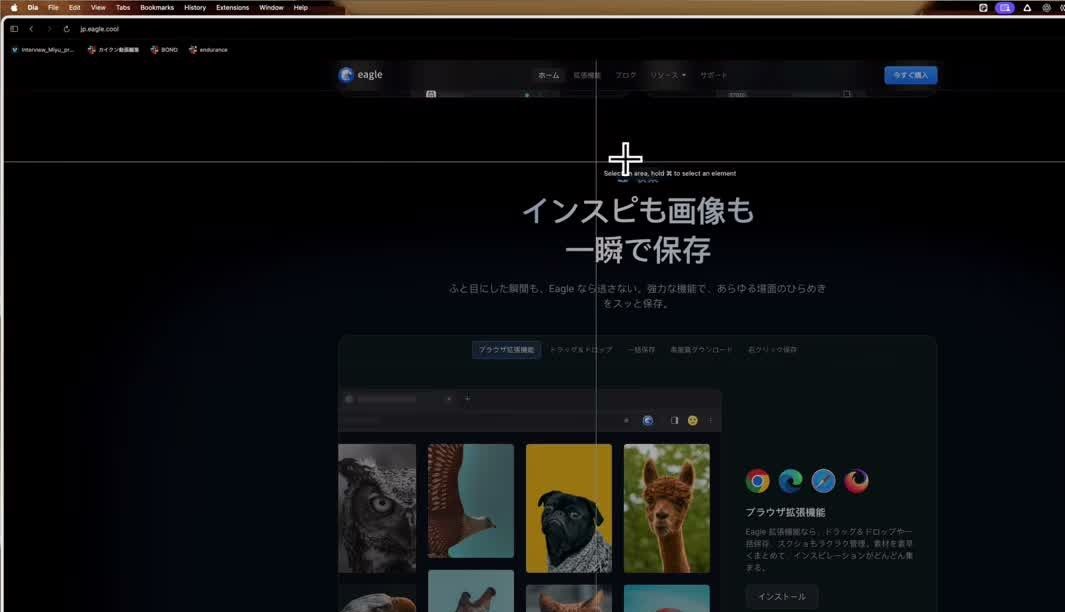The height and width of the screenshot is (612, 1065).
Task: Open the Help menu
Action: [x=300, y=7]
